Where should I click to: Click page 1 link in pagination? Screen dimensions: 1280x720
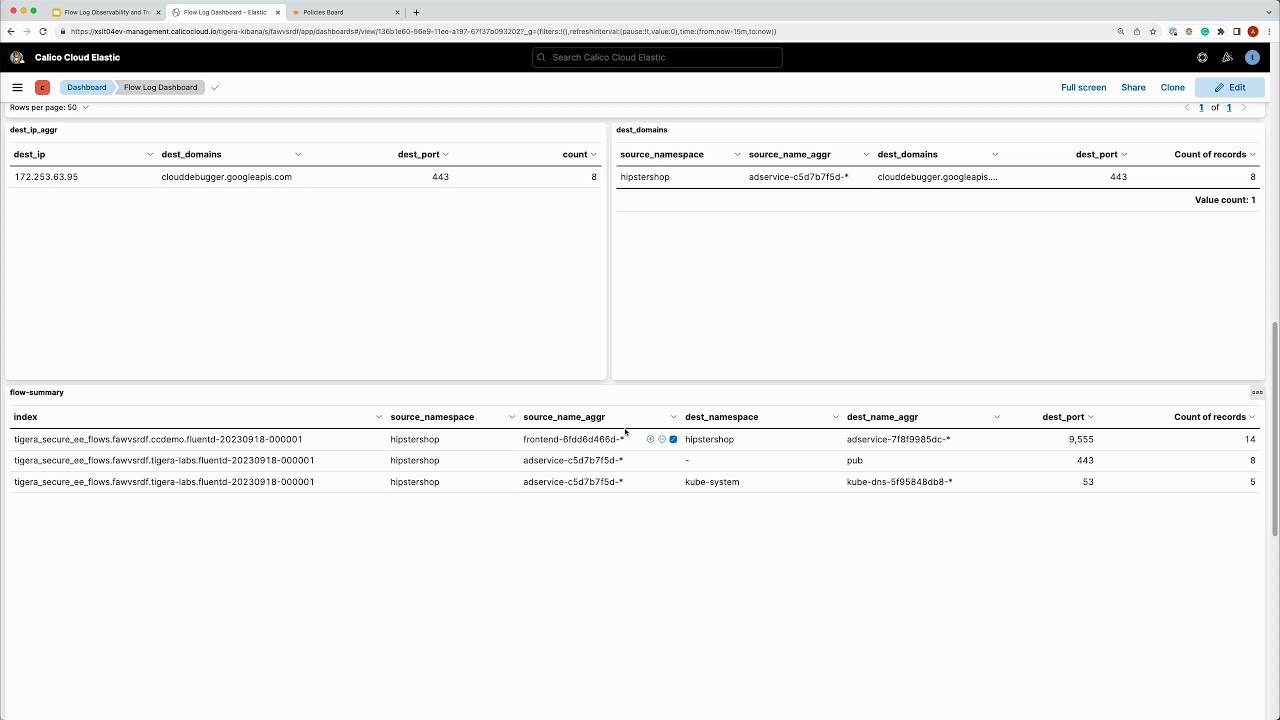click(x=1201, y=107)
